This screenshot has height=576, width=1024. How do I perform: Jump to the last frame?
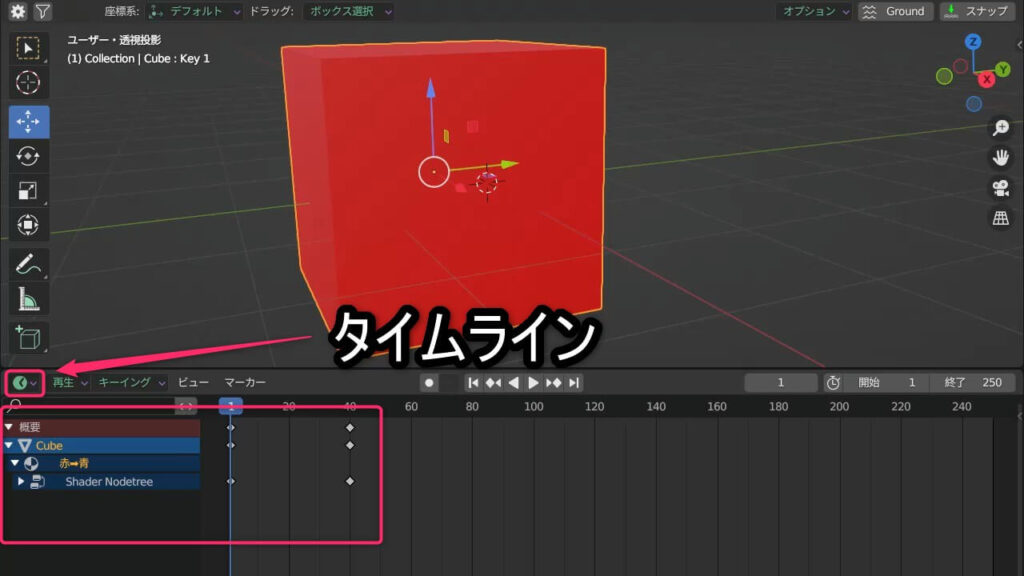[x=573, y=383]
